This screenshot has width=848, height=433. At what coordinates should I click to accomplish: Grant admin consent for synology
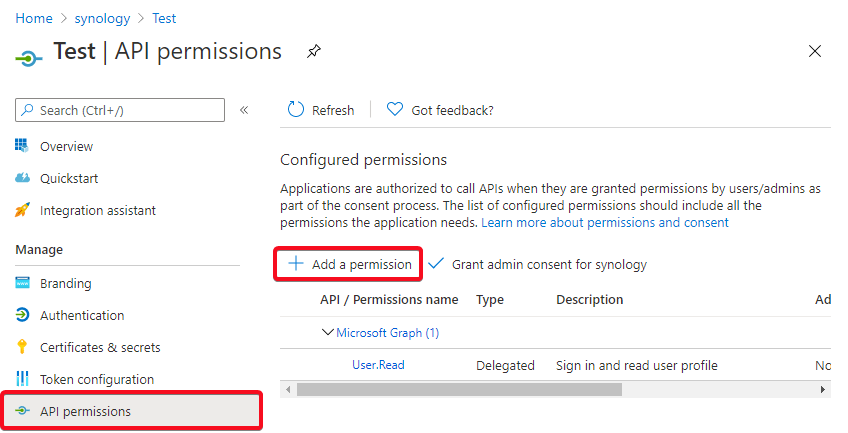click(538, 264)
